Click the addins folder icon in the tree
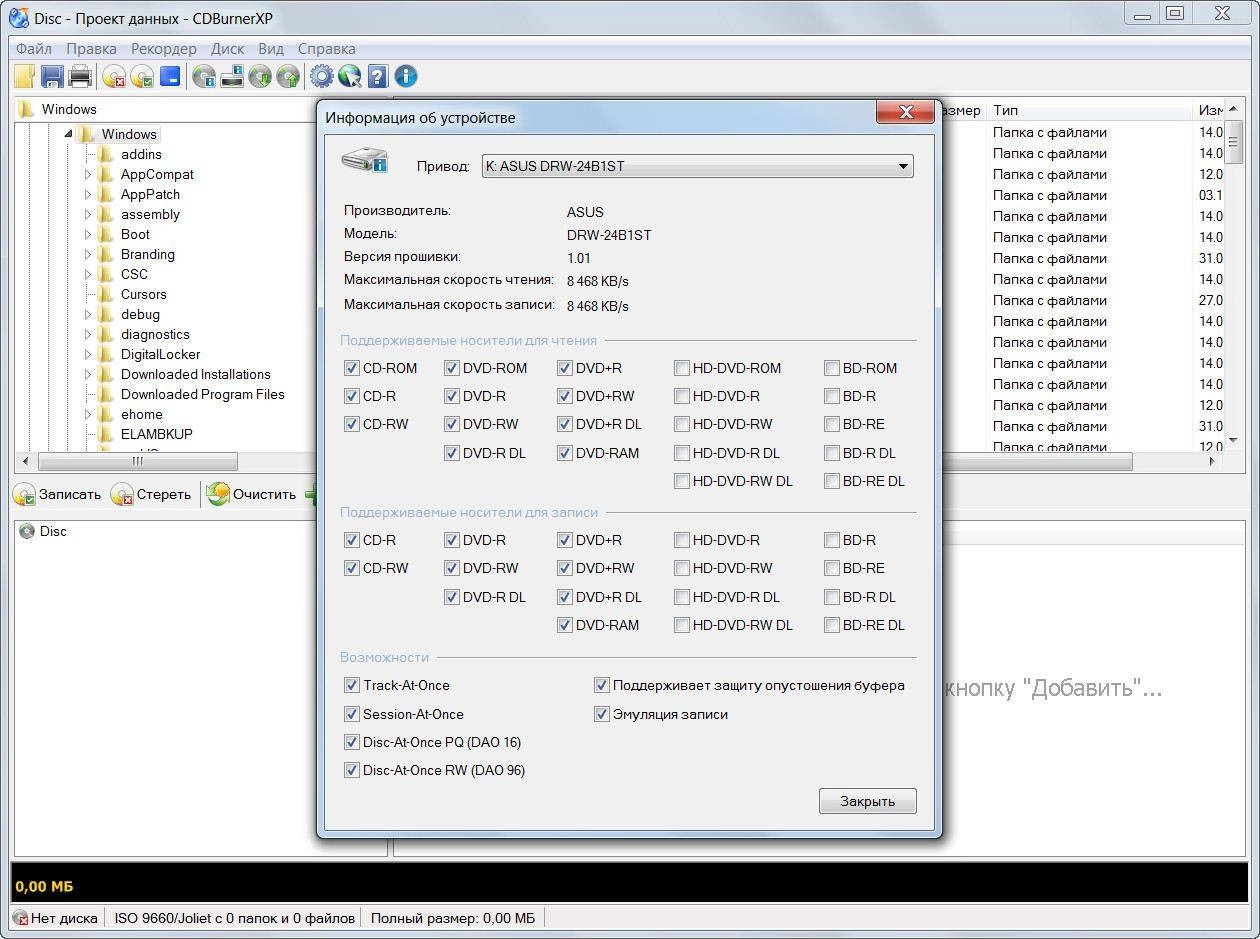 106,154
